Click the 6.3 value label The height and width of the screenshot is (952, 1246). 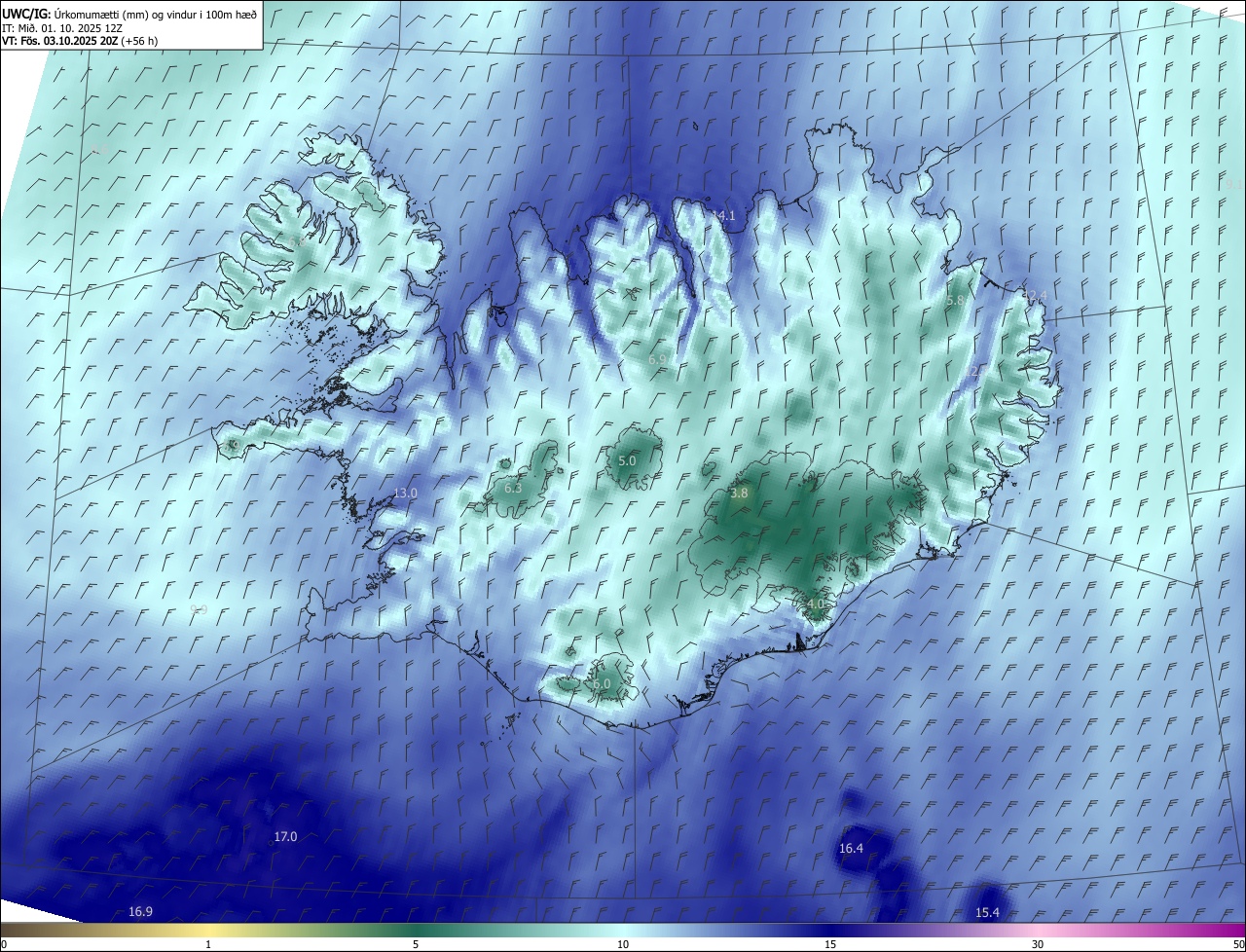click(513, 488)
